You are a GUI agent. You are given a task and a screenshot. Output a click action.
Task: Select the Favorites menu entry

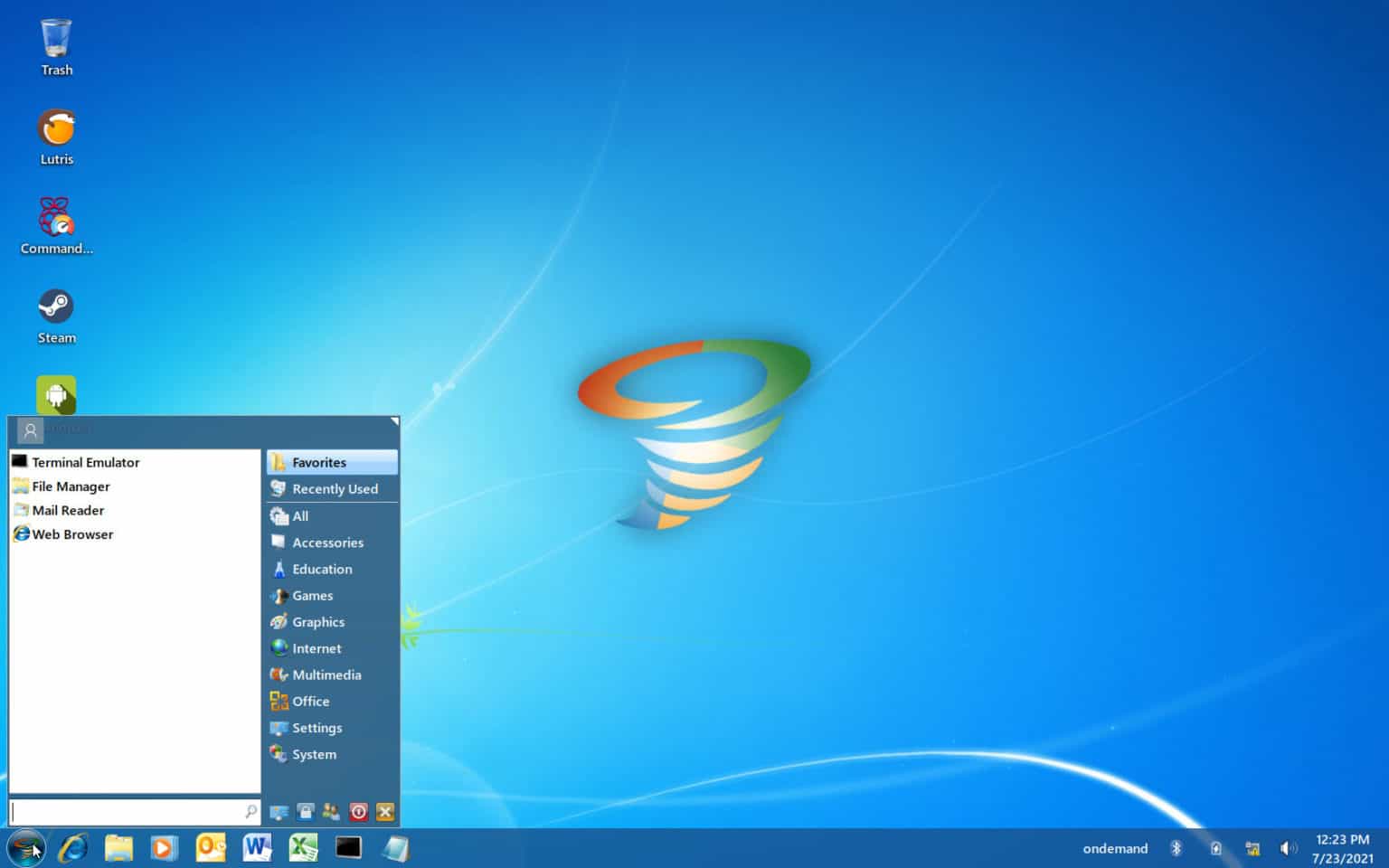(318, 462)
